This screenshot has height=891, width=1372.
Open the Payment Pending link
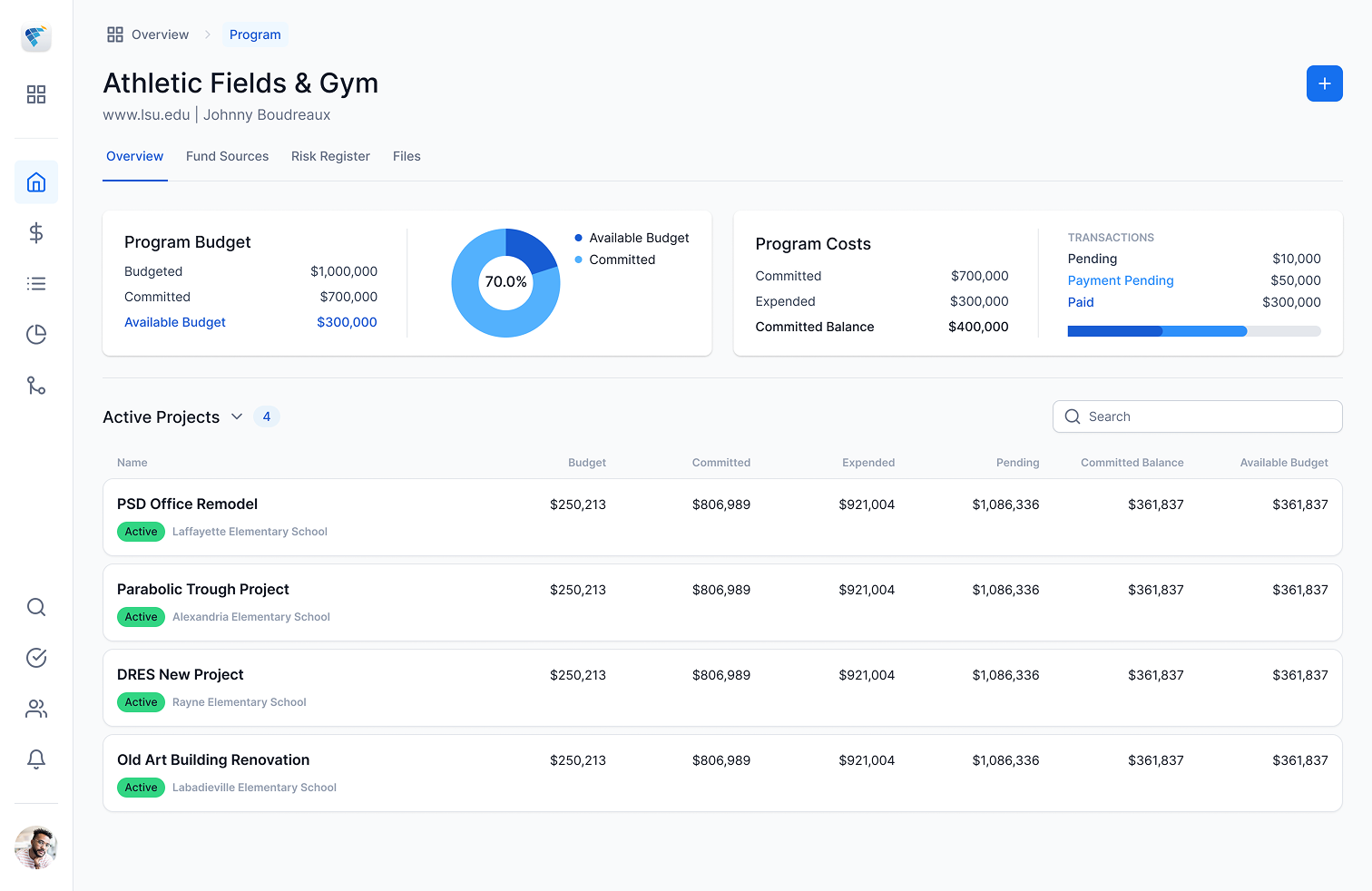click(x=1121, y=280)
